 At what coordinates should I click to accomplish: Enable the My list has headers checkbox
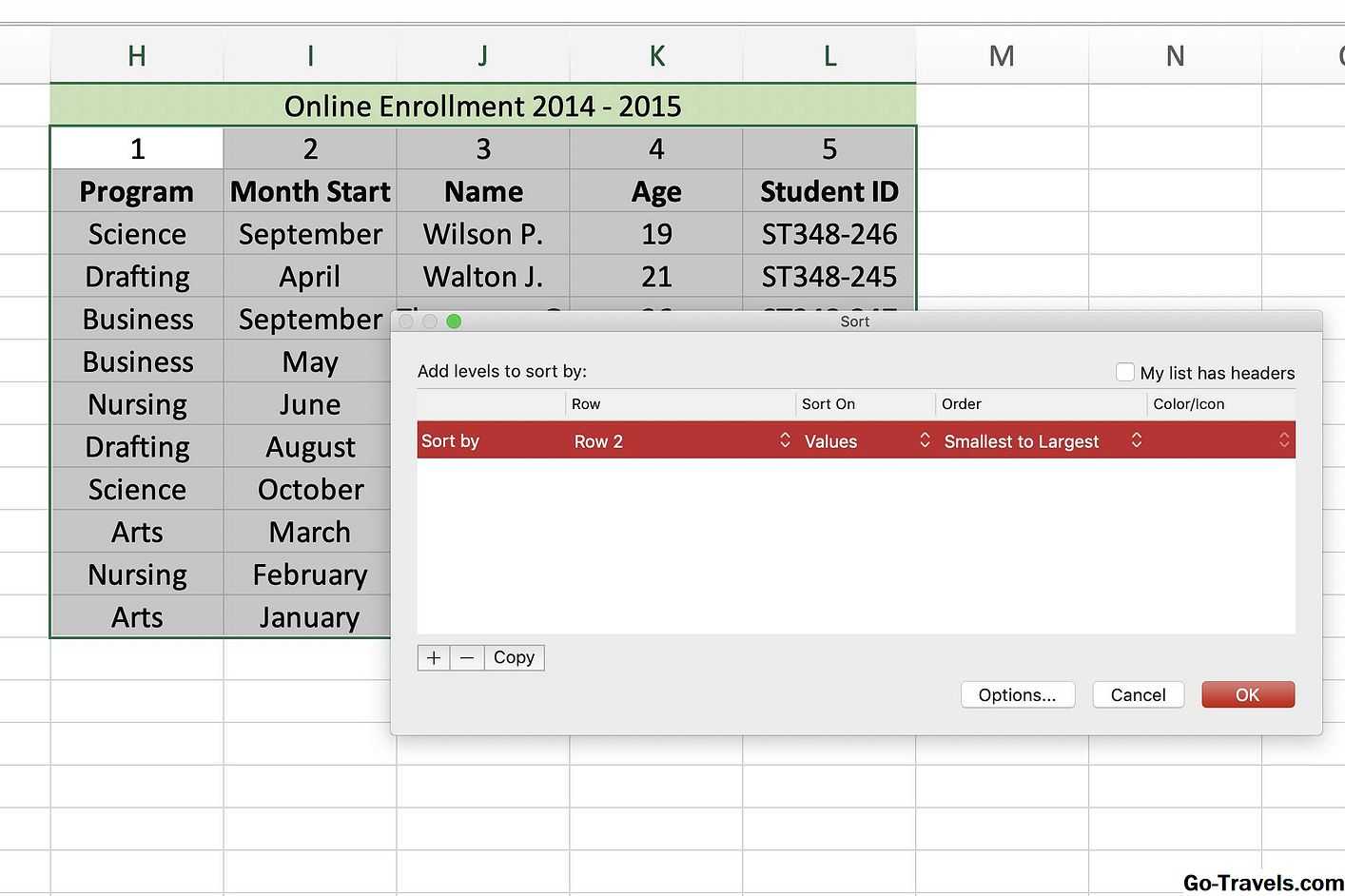(1125, 372)
